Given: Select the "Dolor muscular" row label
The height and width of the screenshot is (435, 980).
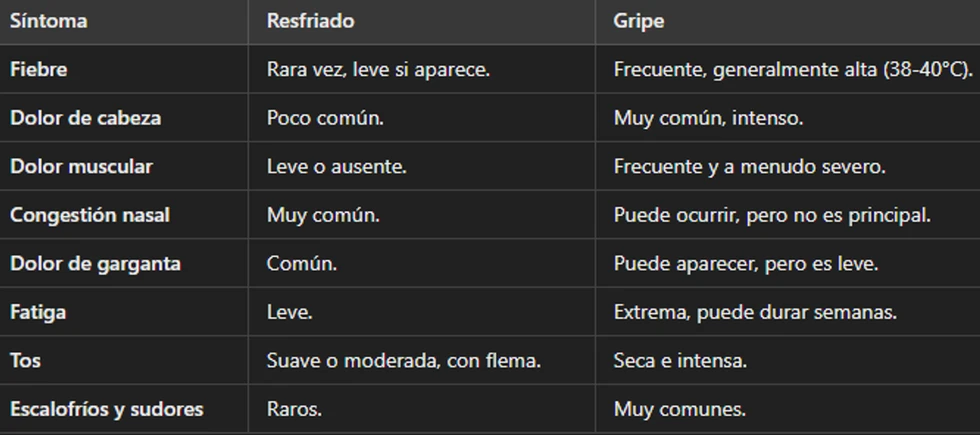Looking at the screenshot, I should 81,167.
